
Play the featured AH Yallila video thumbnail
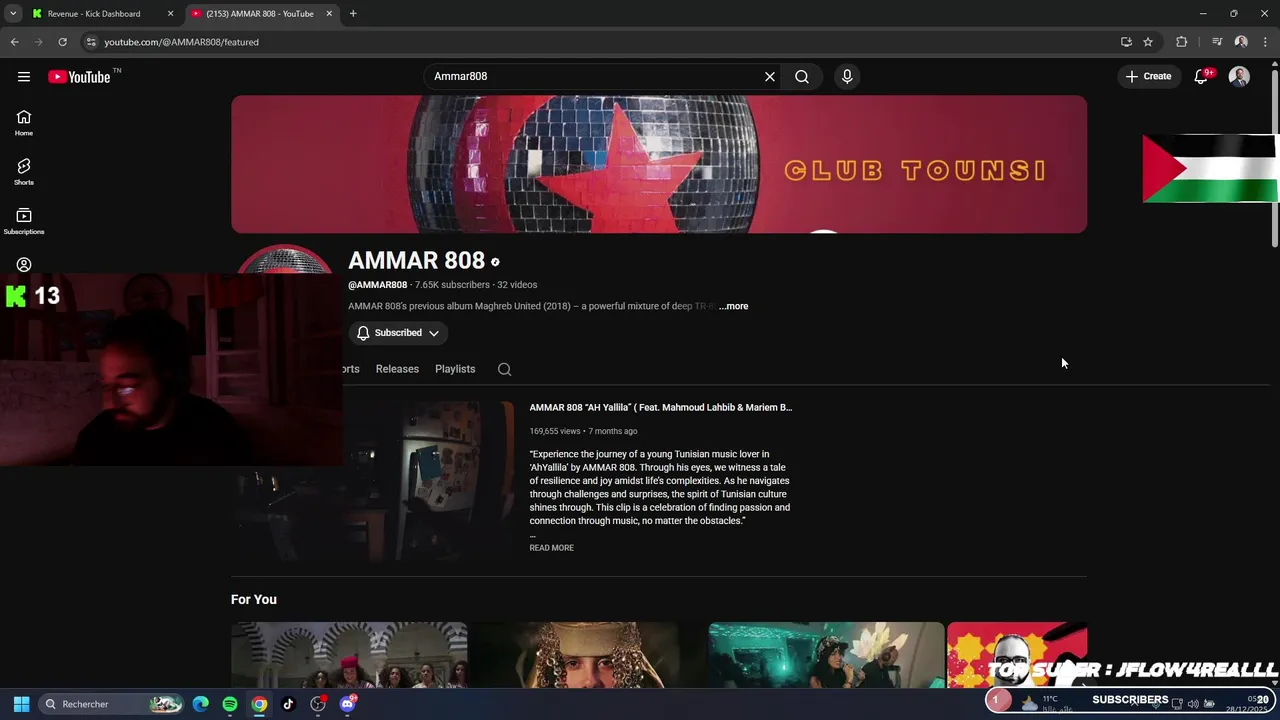tap(428, 481)
